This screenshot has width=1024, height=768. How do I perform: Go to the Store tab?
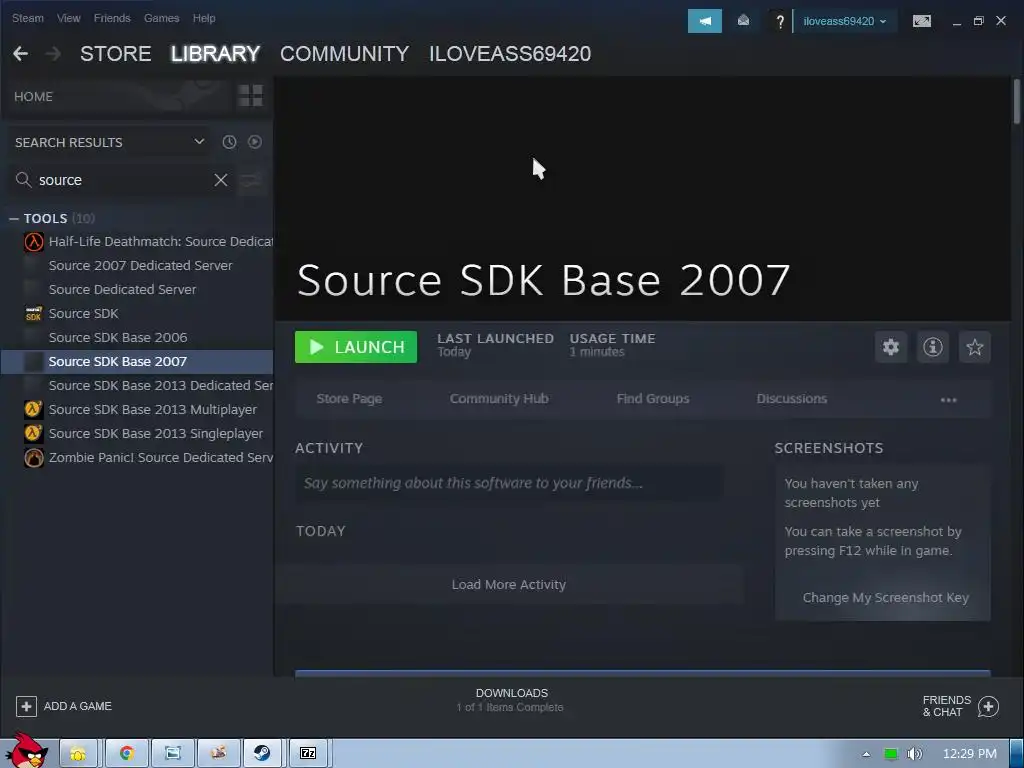tap(116, 54)
